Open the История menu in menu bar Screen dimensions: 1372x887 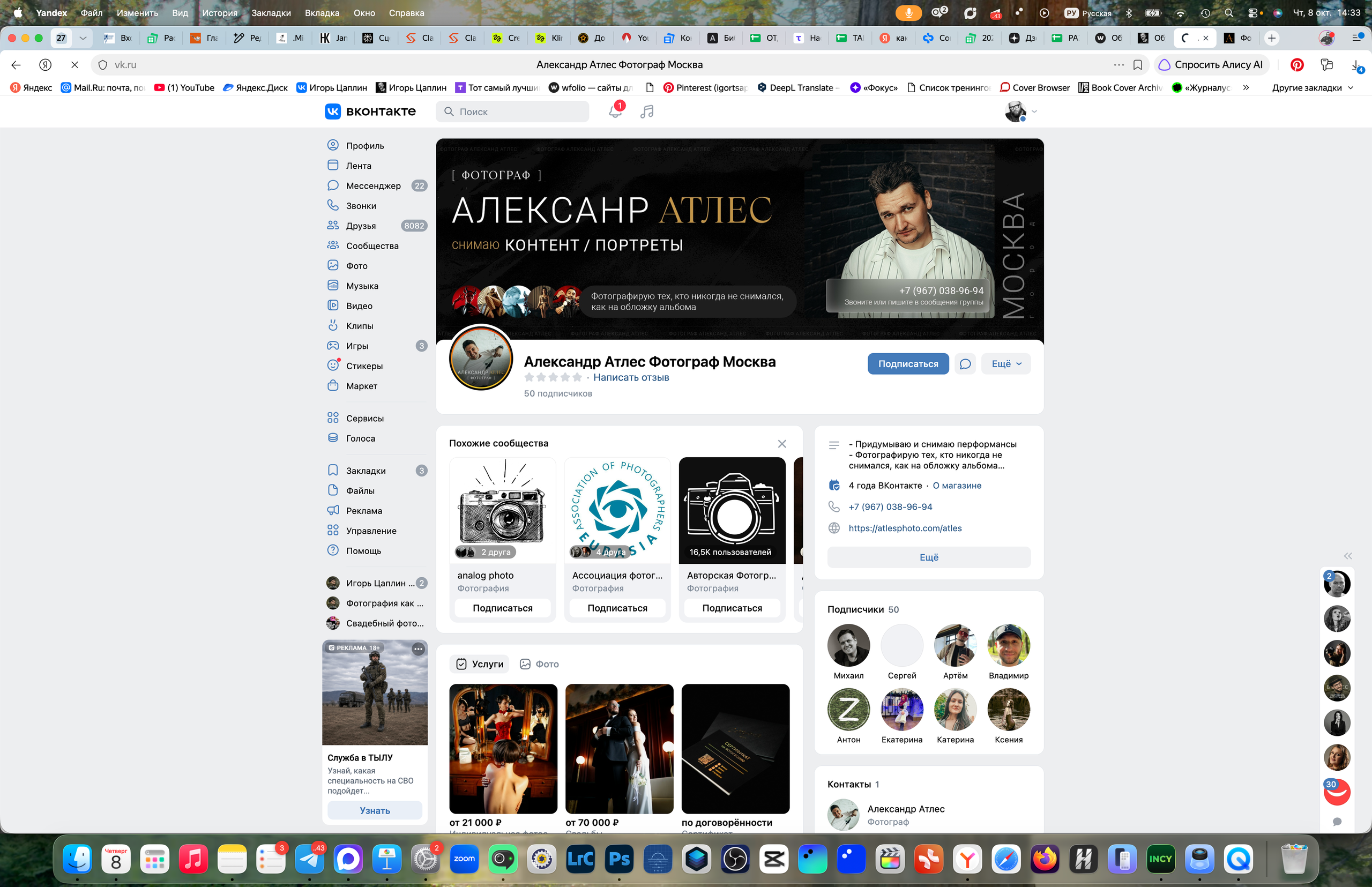click(x=219, y=13)
